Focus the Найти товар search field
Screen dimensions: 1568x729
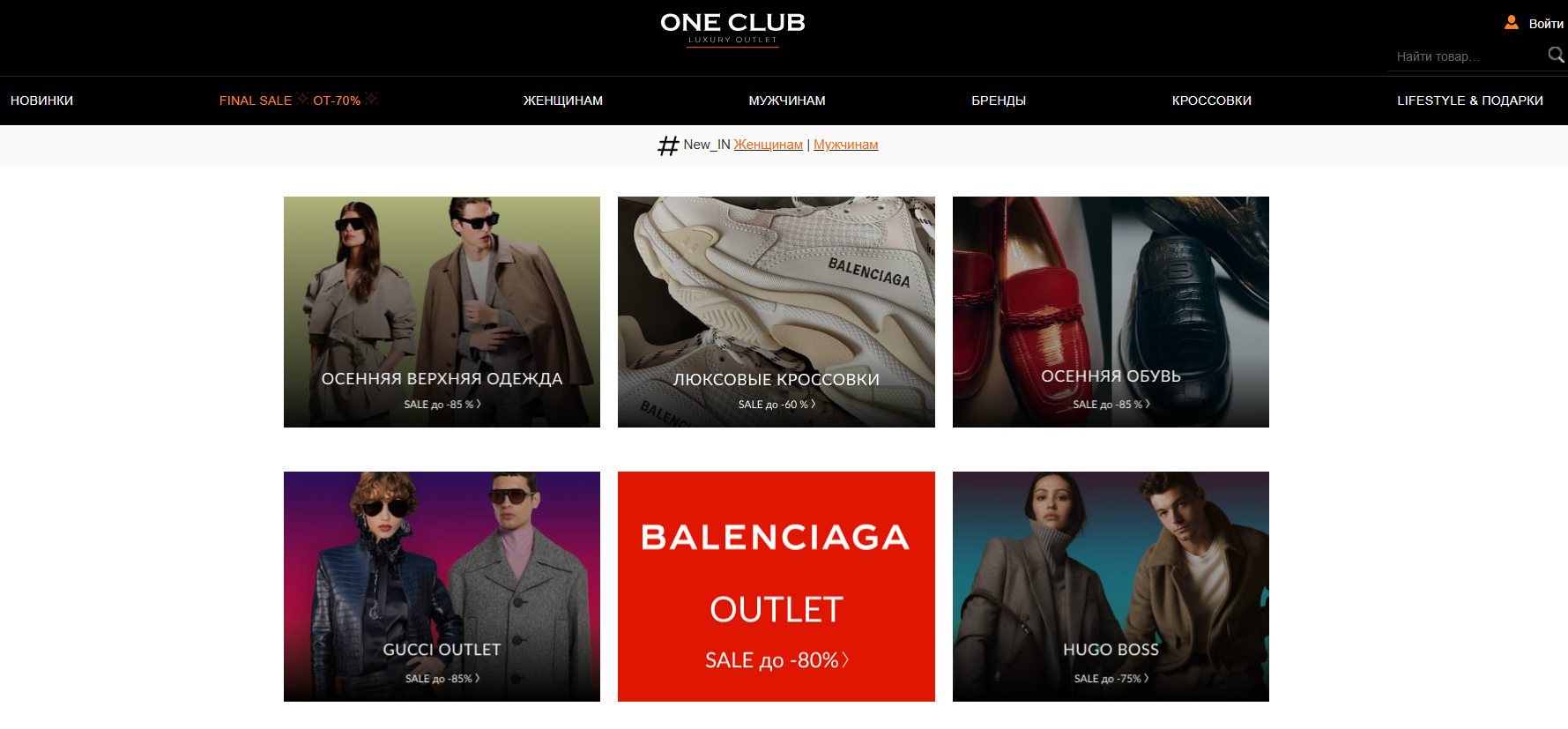[x=1468, y=56]
